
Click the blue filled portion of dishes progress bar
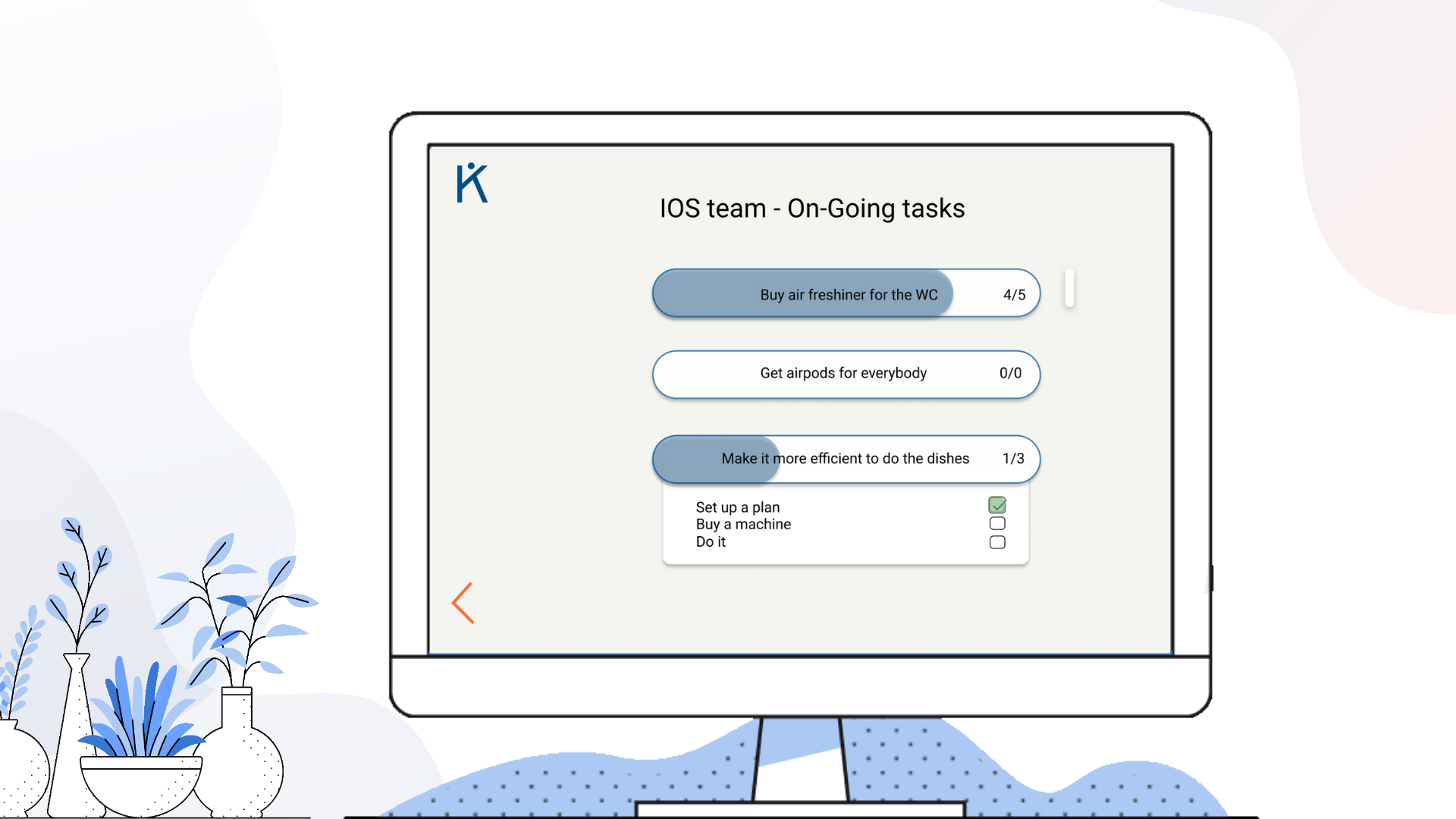(686, 460)
